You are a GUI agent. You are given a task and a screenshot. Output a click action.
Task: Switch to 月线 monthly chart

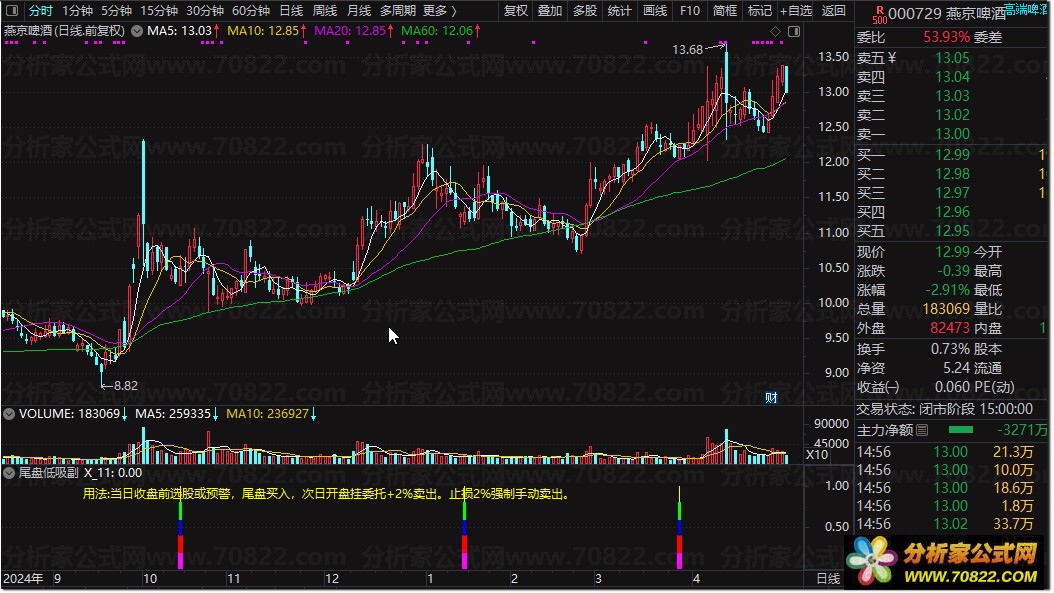pyautogui.click(x=359, y=11)
